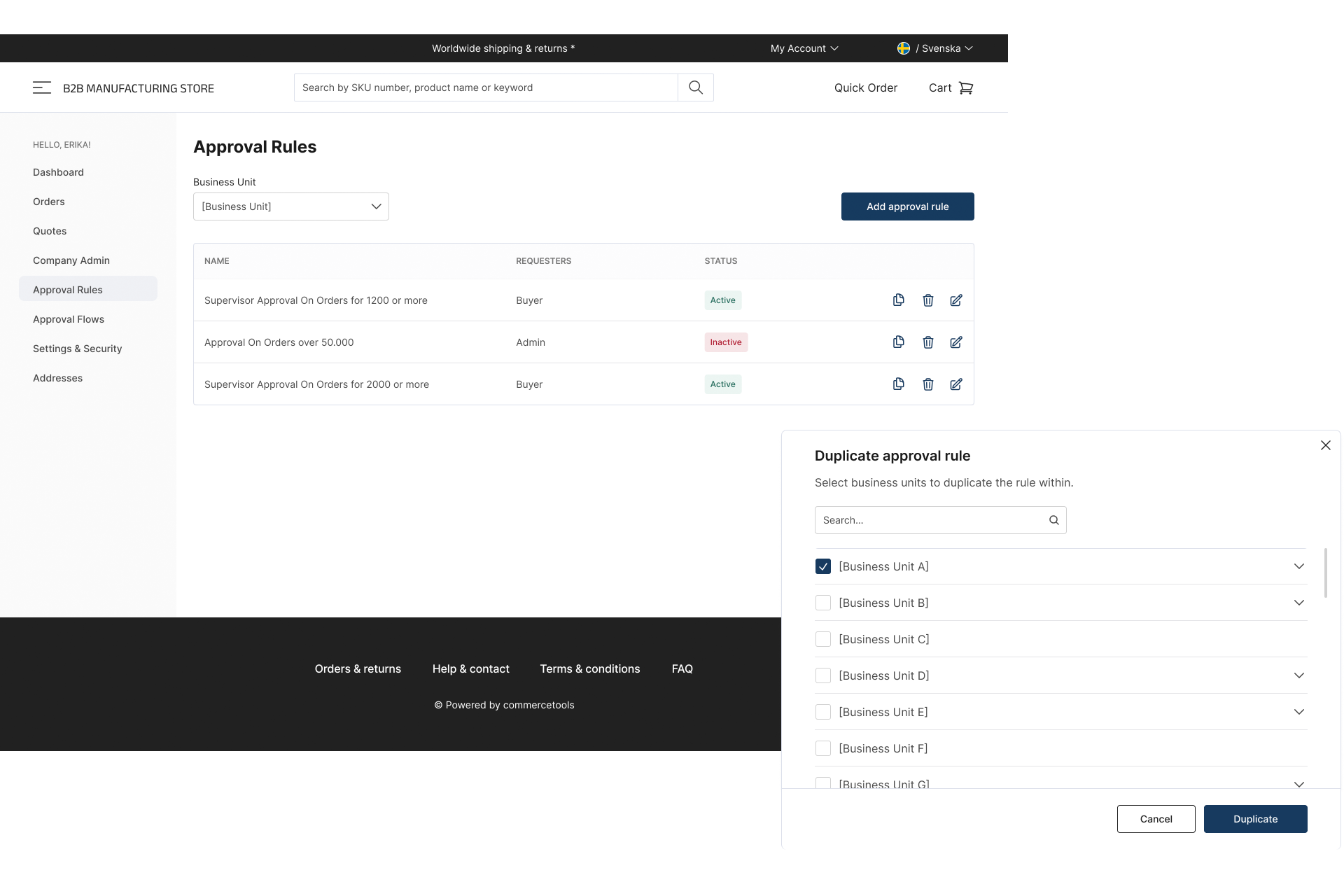Open Help & contact footer link
The width and height of the screenshot is (1344, 896).
[x=471, y=668]
